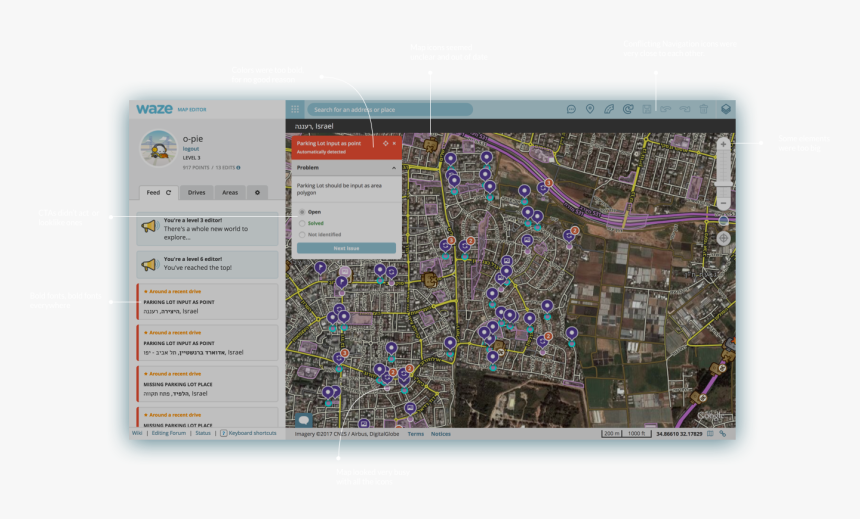Click the '917 POINTS' text
This screenshot has width=860, height=519.
tap(196, 168)
